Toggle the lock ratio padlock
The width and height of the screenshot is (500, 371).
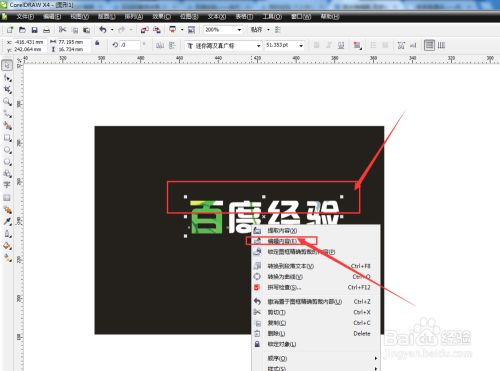(x=97, y=43)
